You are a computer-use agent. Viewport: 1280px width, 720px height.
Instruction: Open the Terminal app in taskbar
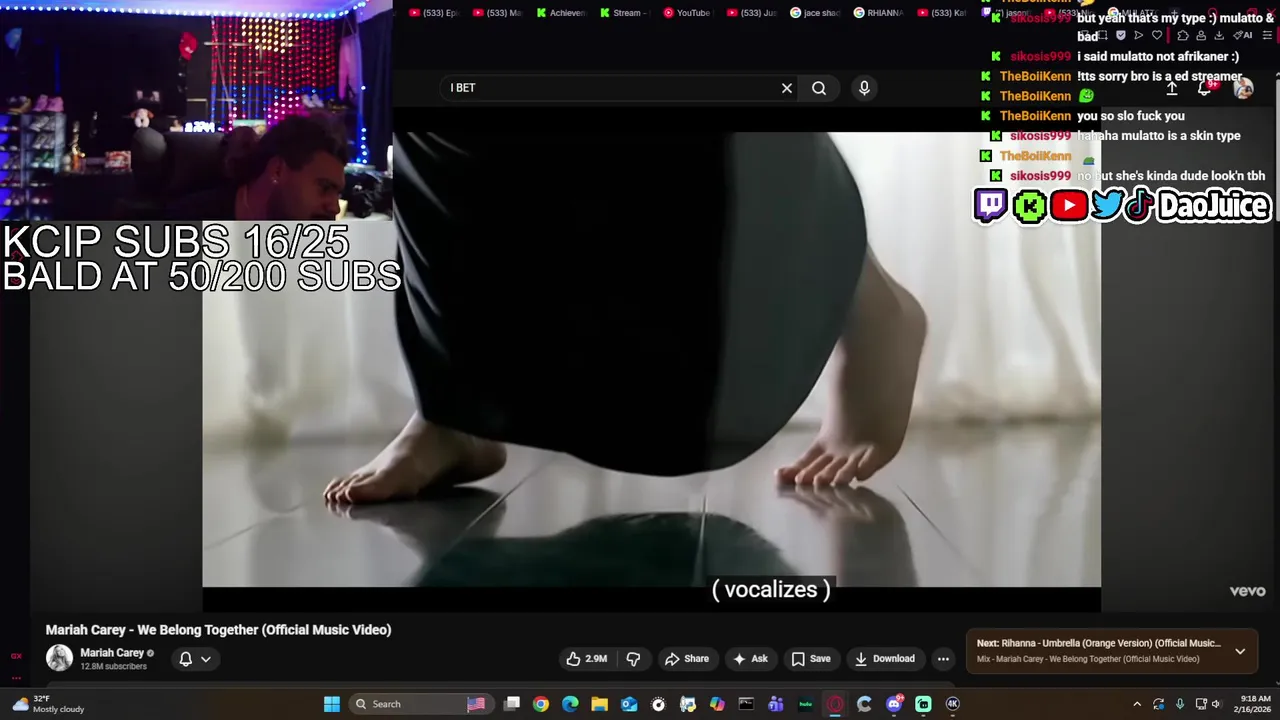click(746, 704)
